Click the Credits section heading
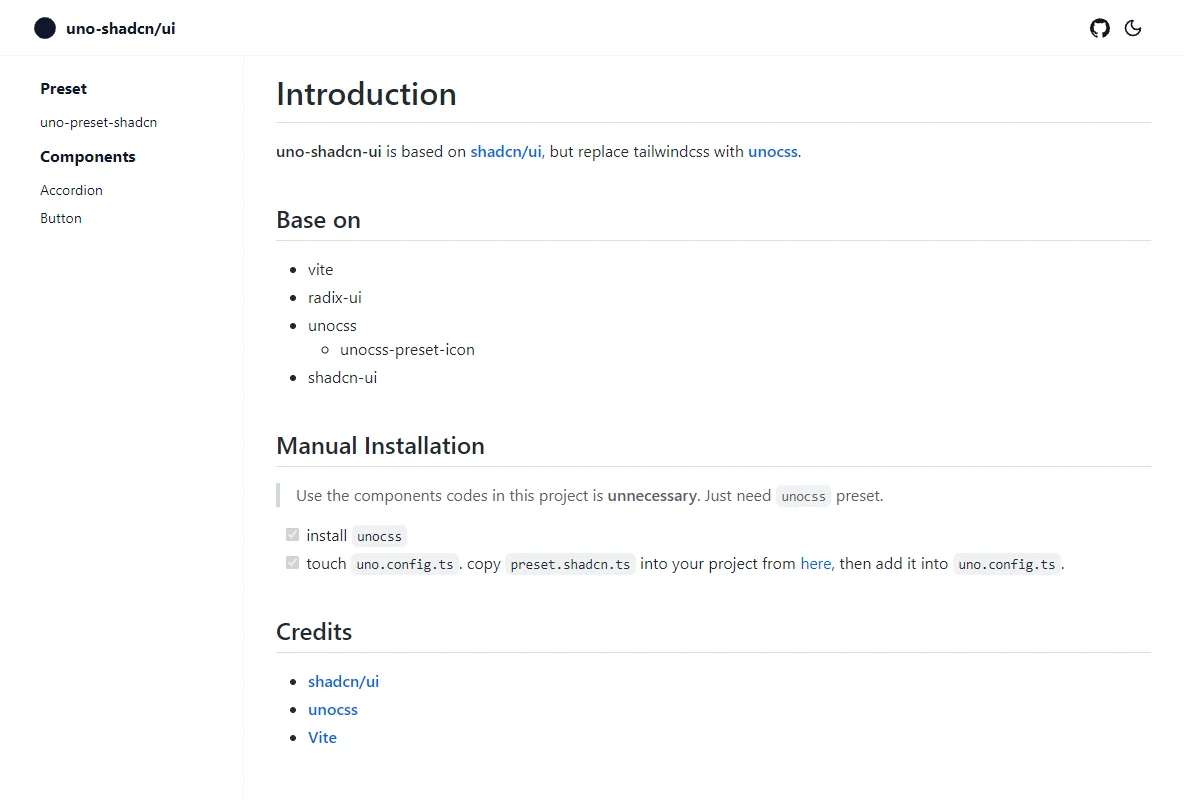 314,632
